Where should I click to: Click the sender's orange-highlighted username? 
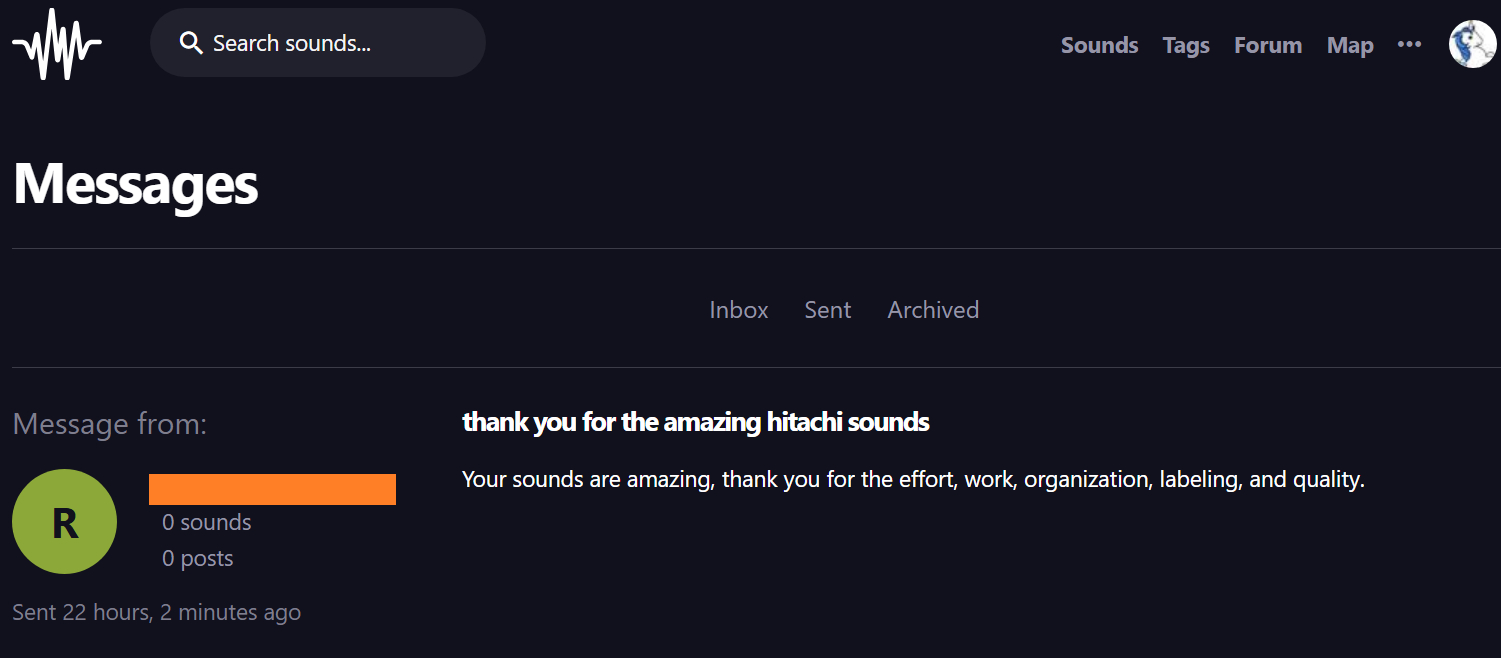(272, 489)
